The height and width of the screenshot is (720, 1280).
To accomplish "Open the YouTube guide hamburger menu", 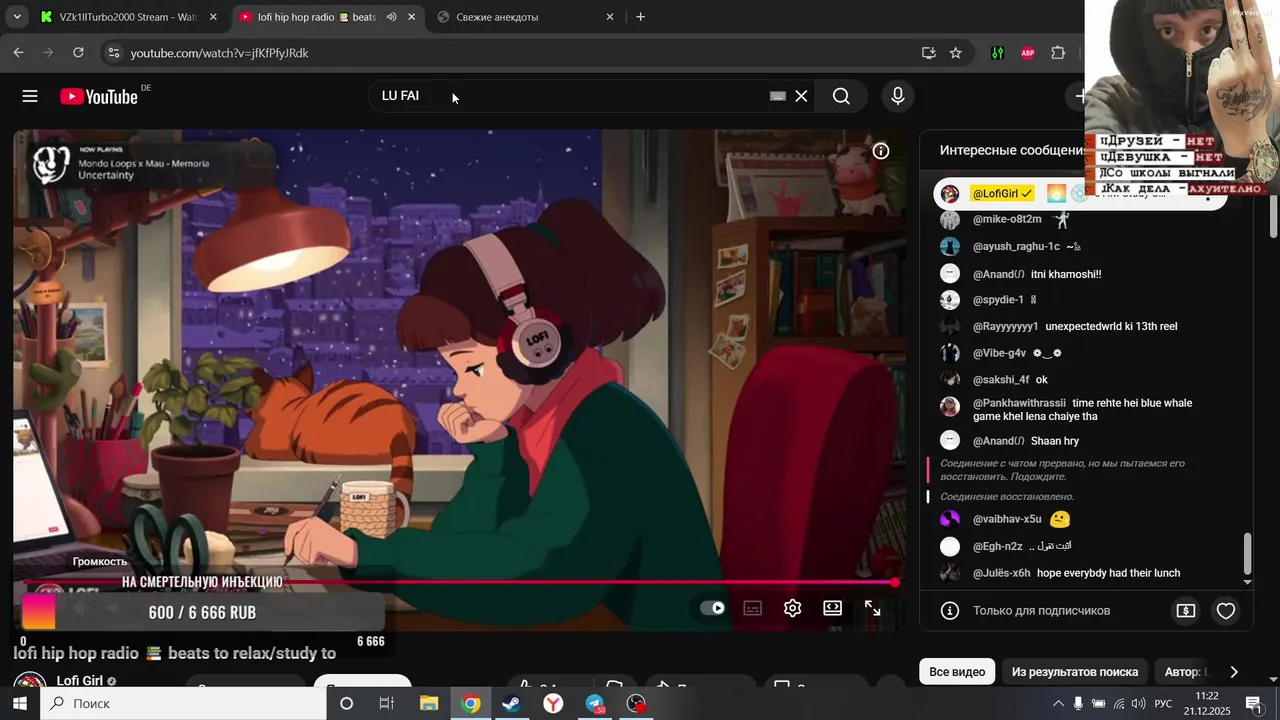I will (x=30, y=96).
